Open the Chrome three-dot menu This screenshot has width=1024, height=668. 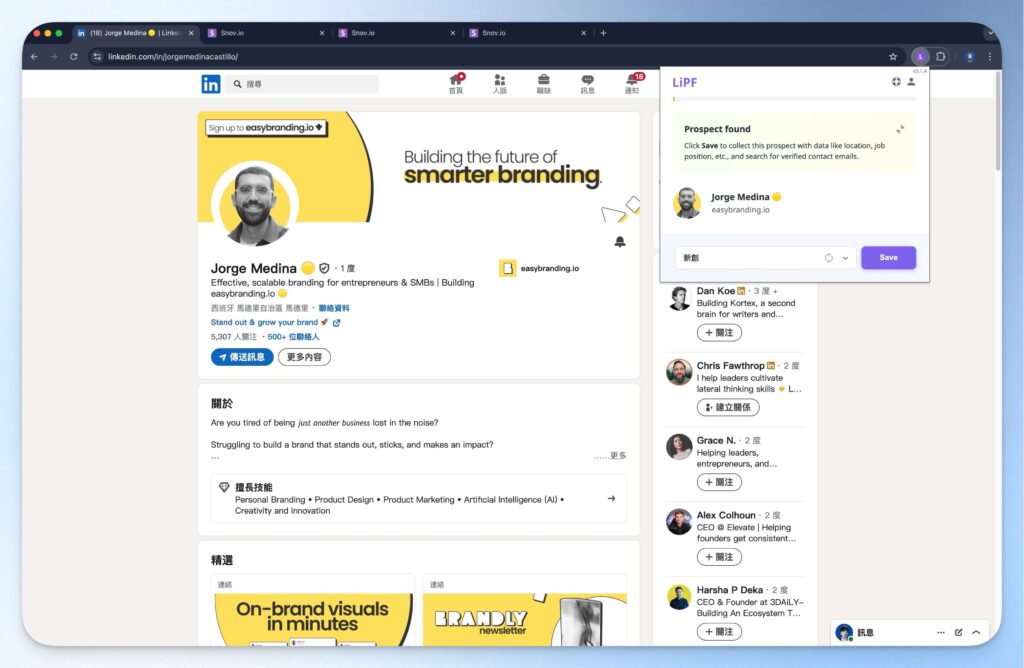pos(990,57)
